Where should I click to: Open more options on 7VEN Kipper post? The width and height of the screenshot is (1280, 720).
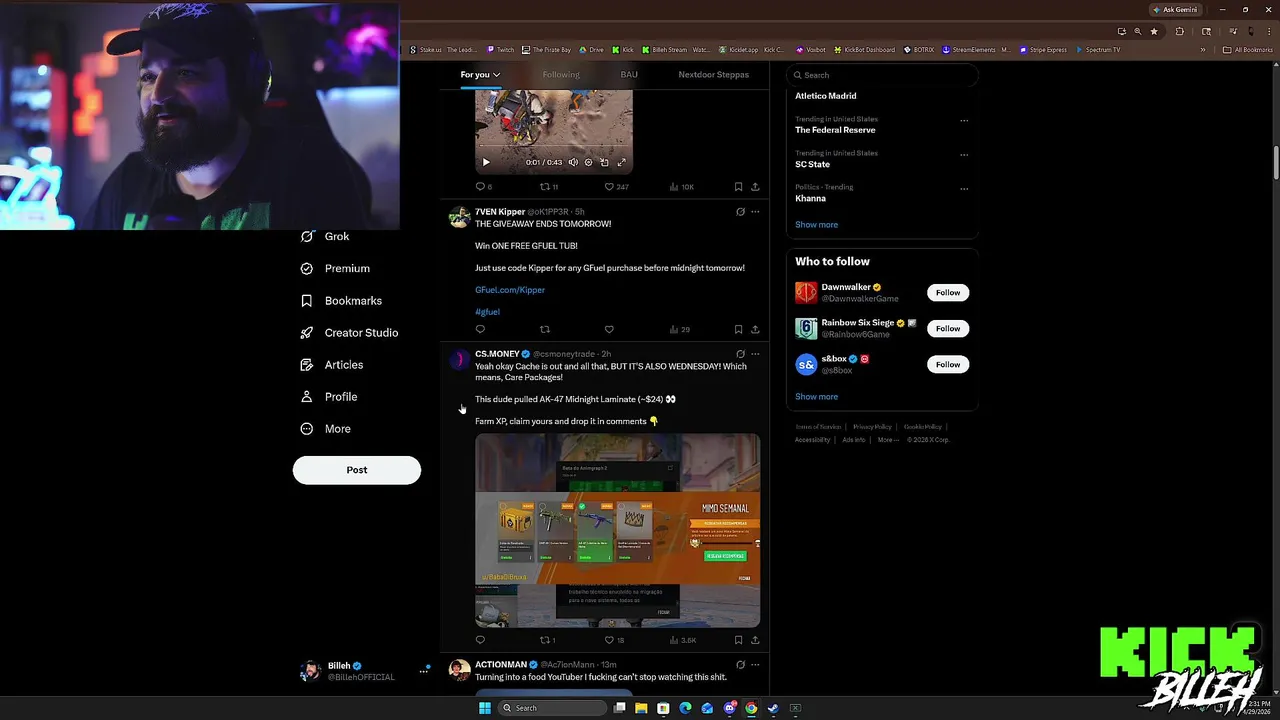(x=755, y=212)
